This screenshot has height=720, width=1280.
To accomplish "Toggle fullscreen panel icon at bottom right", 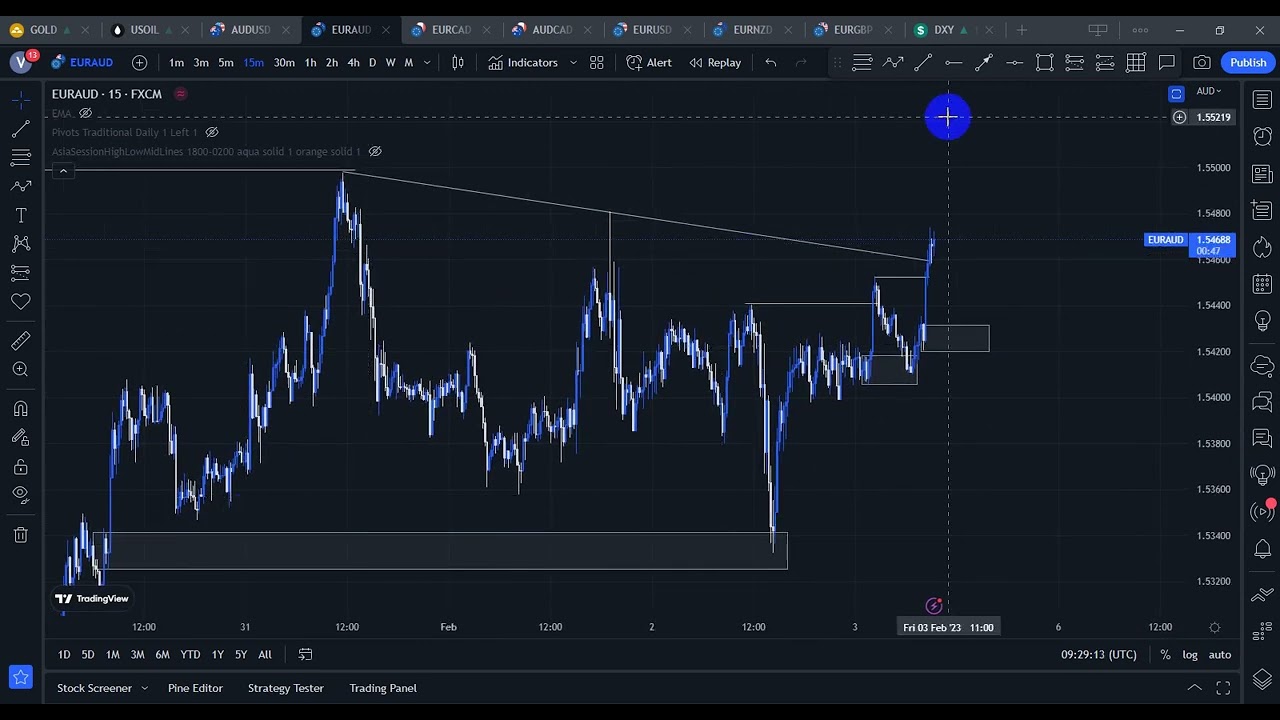I will [x=1223, y=688].
